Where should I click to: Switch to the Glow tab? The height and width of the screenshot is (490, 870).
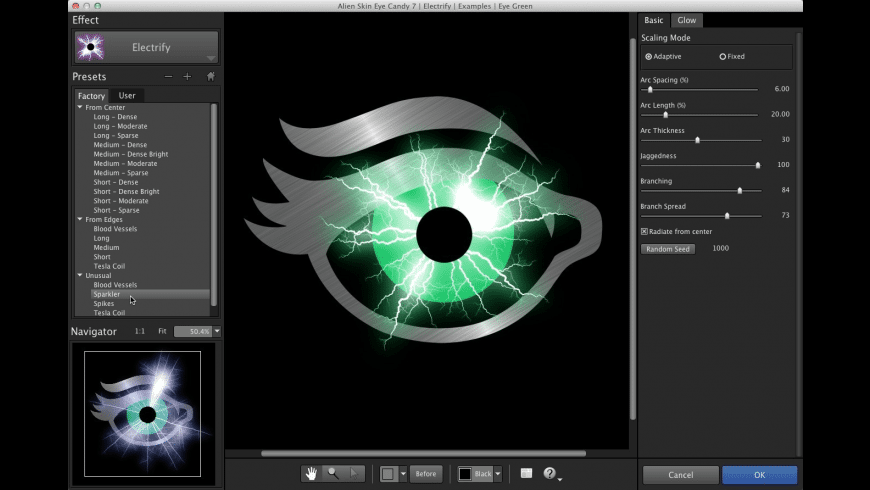tap(686, 20)
